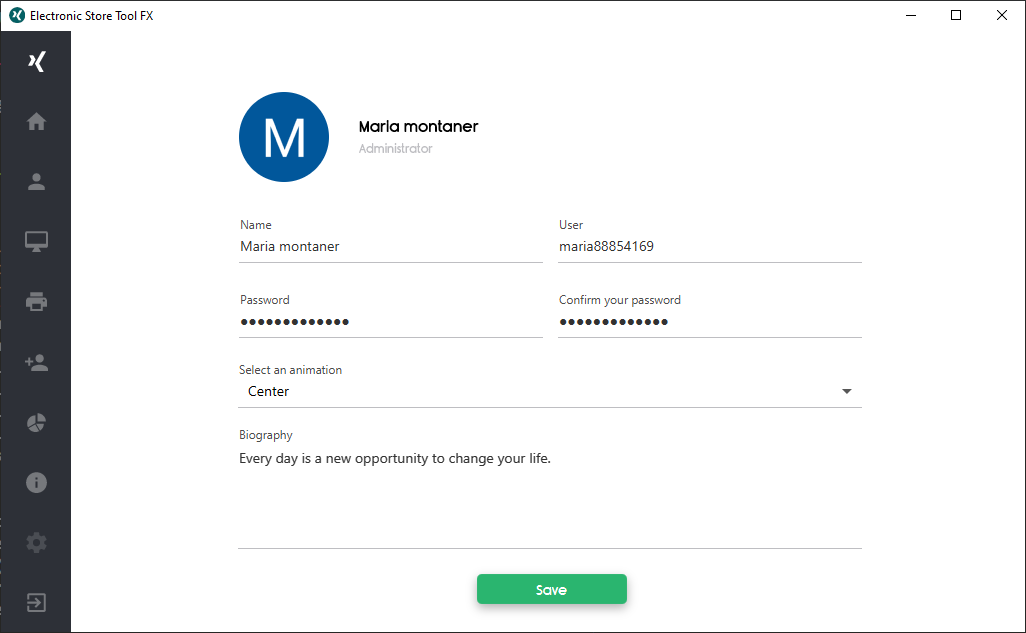The height and width of the screenshot is (633, 1026).
Task: Click the blue M profile avatar
Action: coord(284,137)
